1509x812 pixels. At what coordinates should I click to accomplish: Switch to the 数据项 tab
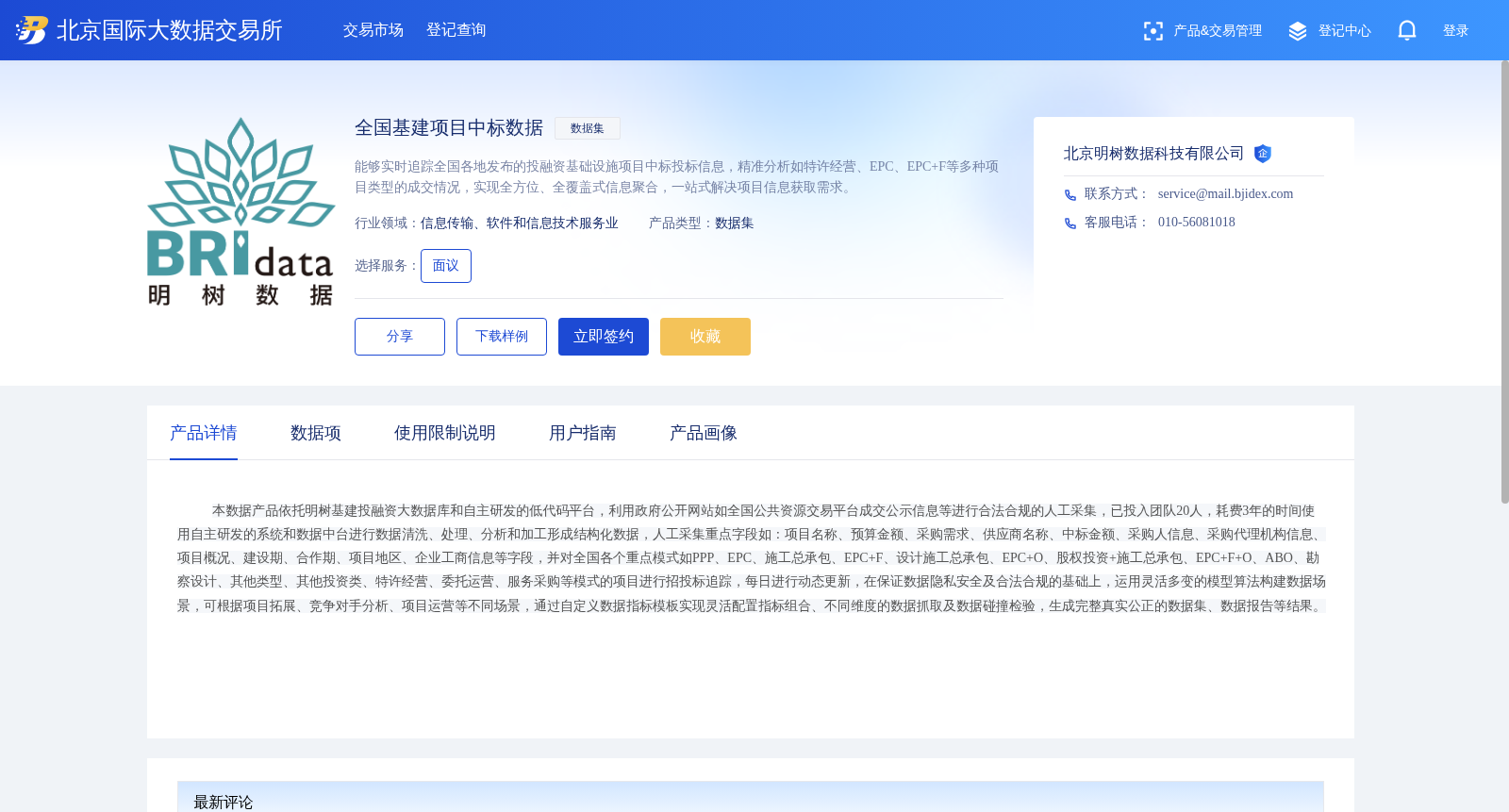coord(316,433)
